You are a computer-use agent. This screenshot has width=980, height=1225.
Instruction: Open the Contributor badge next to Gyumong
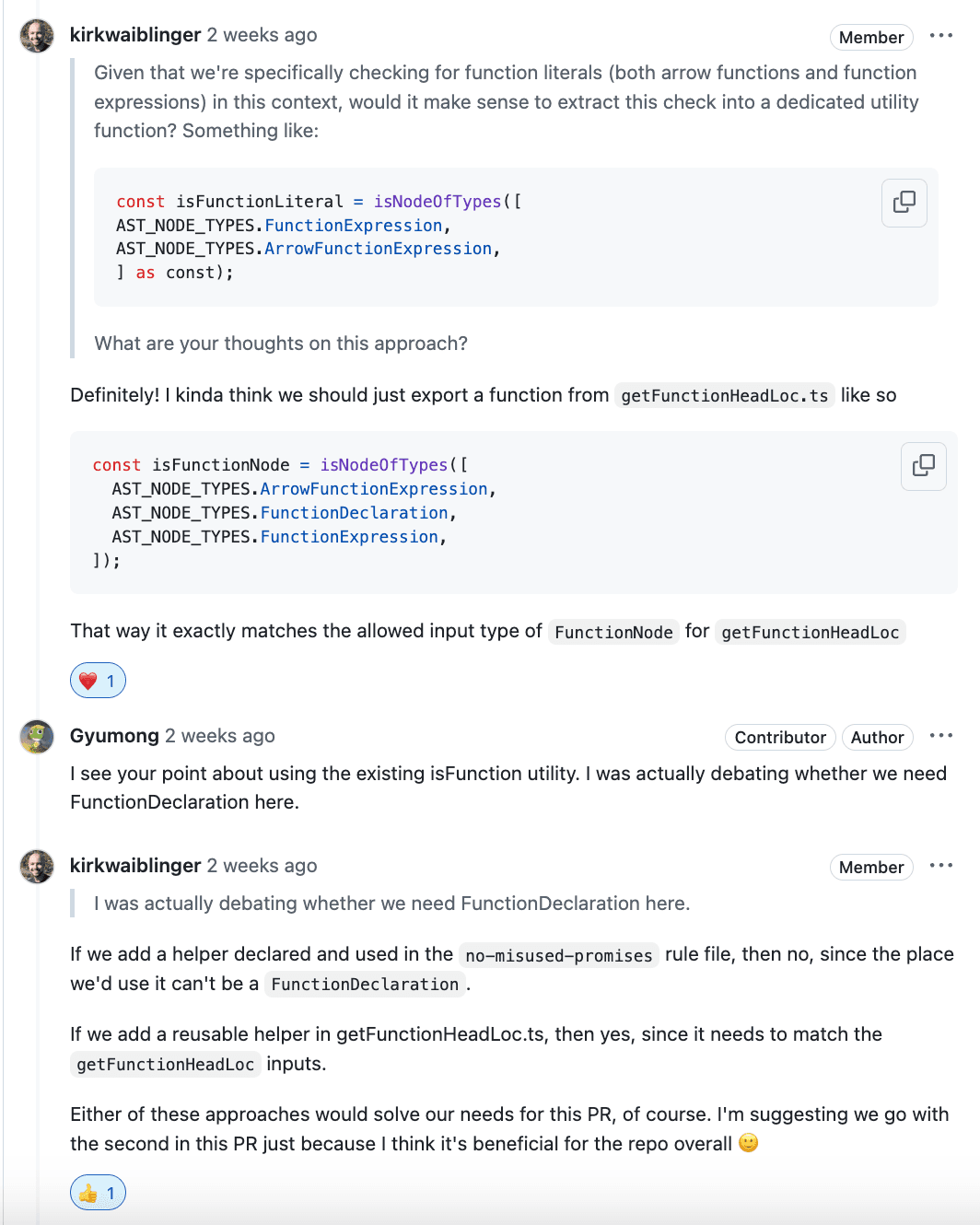779,737
